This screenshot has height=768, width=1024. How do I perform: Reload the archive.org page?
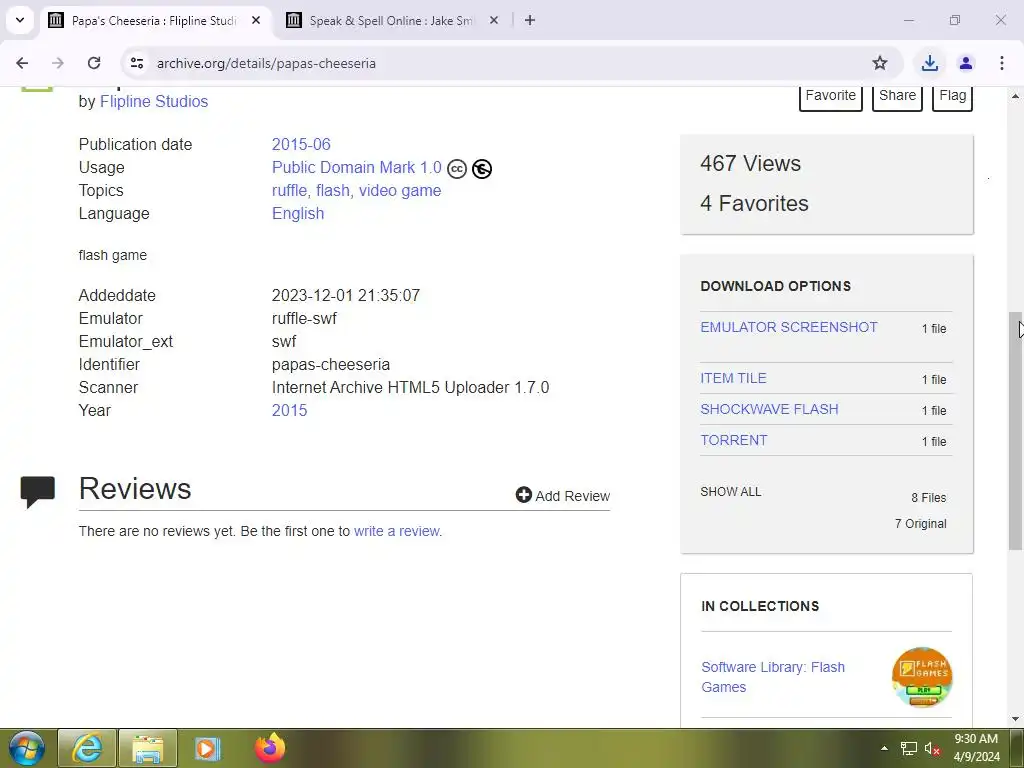click(x=94, y=63)
